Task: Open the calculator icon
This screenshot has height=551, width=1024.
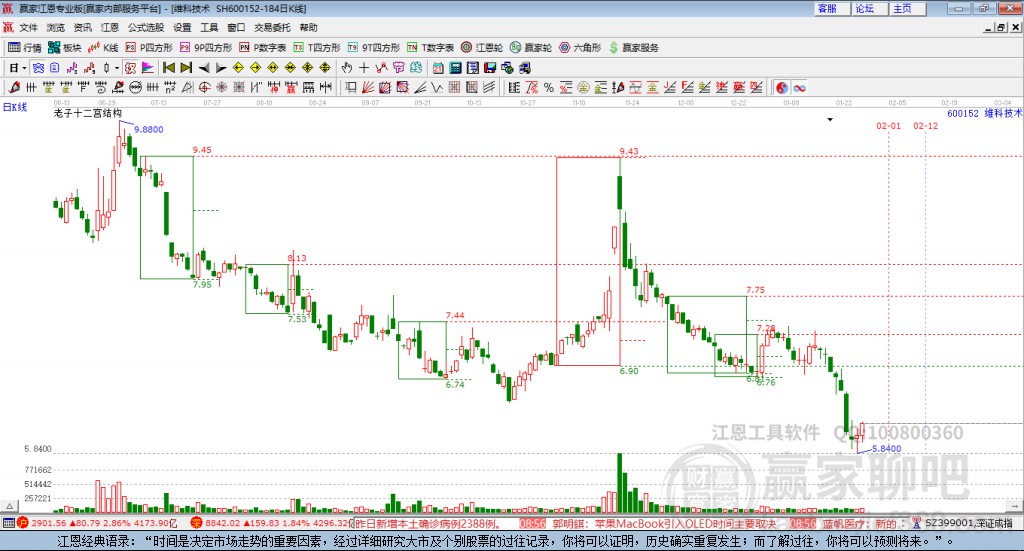Action: coord(455,68)
